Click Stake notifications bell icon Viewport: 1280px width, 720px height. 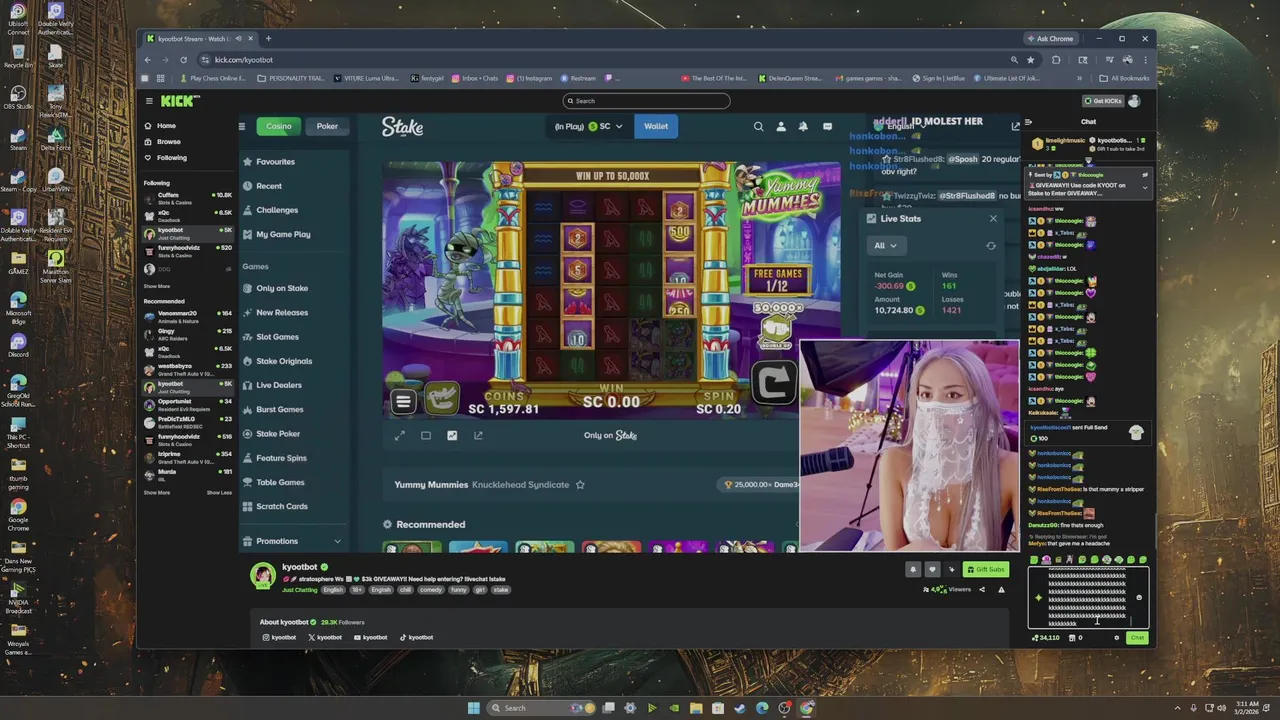[x=804, y=126]
